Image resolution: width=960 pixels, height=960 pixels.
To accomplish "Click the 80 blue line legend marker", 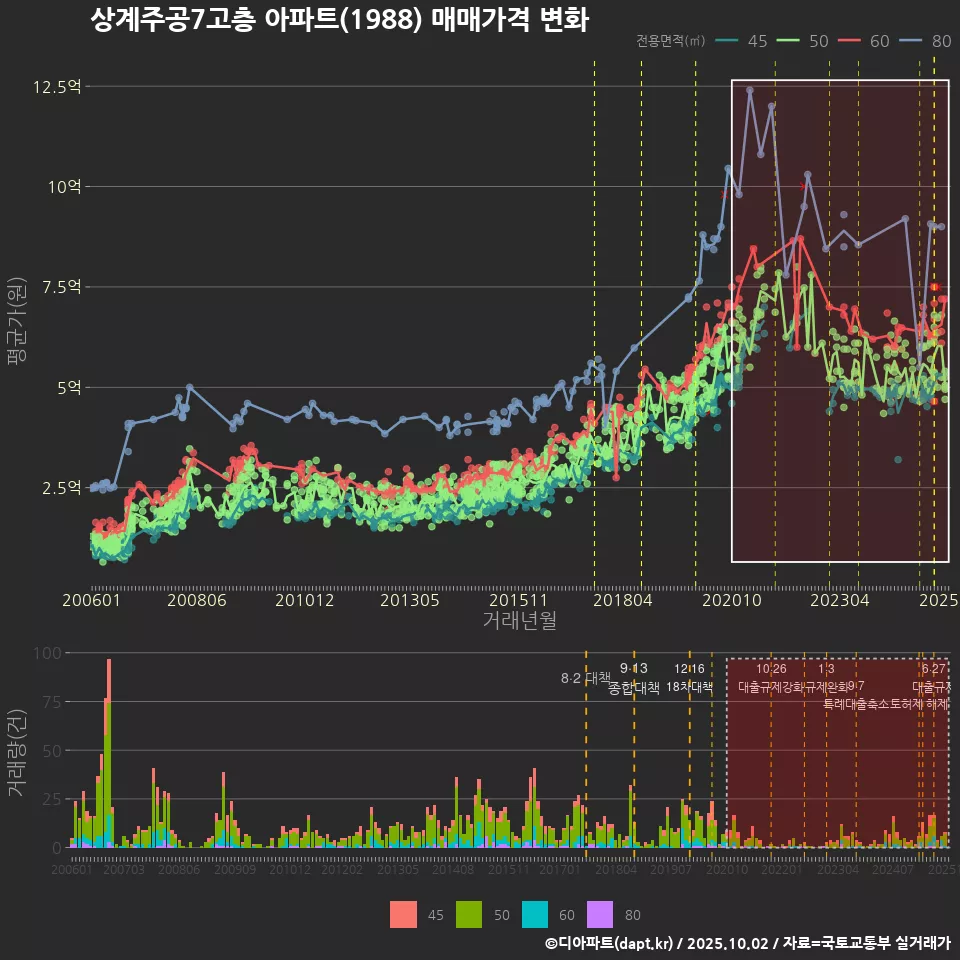I will pyautogui.click(x=912, y=41).
